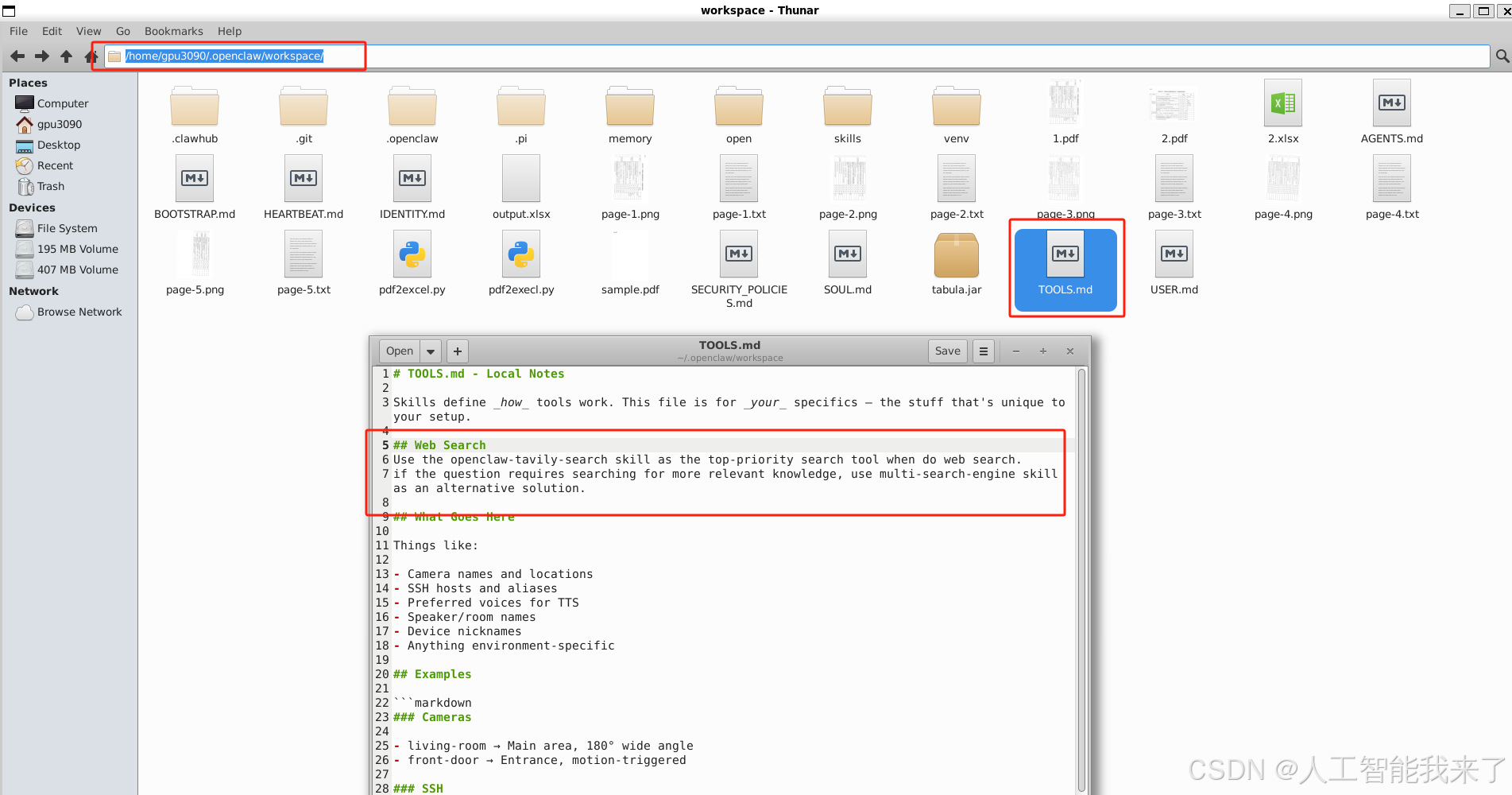Select the .pi folder icon
The width and height of the screenshot is (1512, 795).
(x=521, y=106)
